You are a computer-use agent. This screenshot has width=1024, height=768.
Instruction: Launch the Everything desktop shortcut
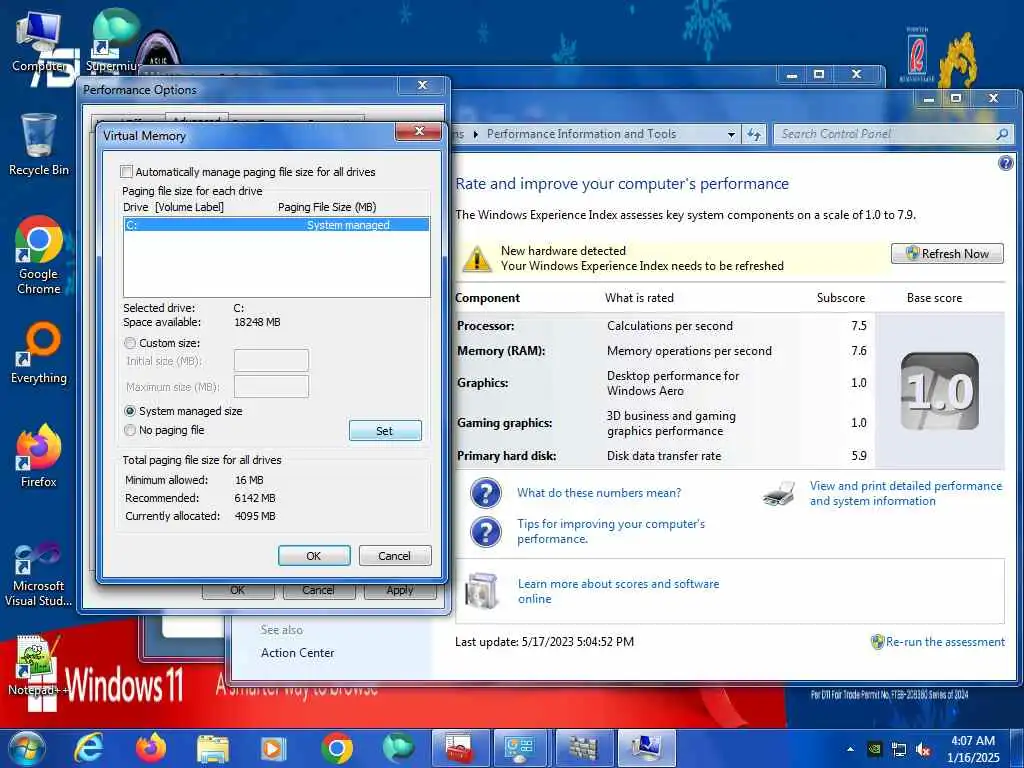[39, 353]
